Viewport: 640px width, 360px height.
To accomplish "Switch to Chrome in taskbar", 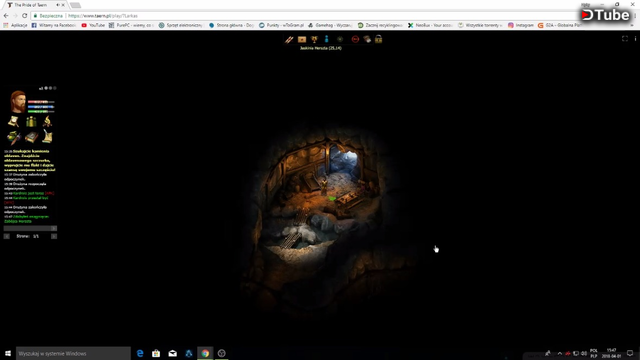I will 205,353.
